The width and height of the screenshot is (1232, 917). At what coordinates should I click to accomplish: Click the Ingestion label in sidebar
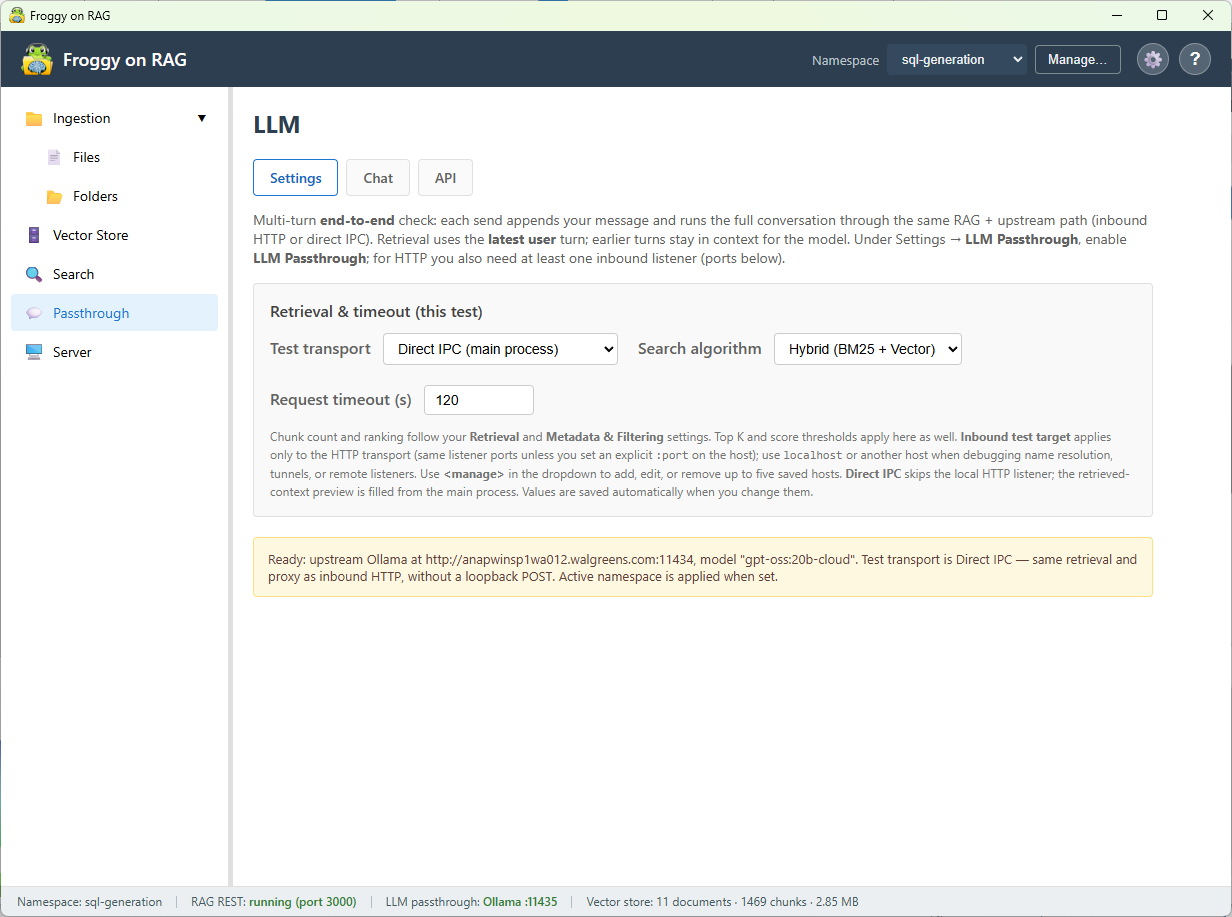[82, 118]
